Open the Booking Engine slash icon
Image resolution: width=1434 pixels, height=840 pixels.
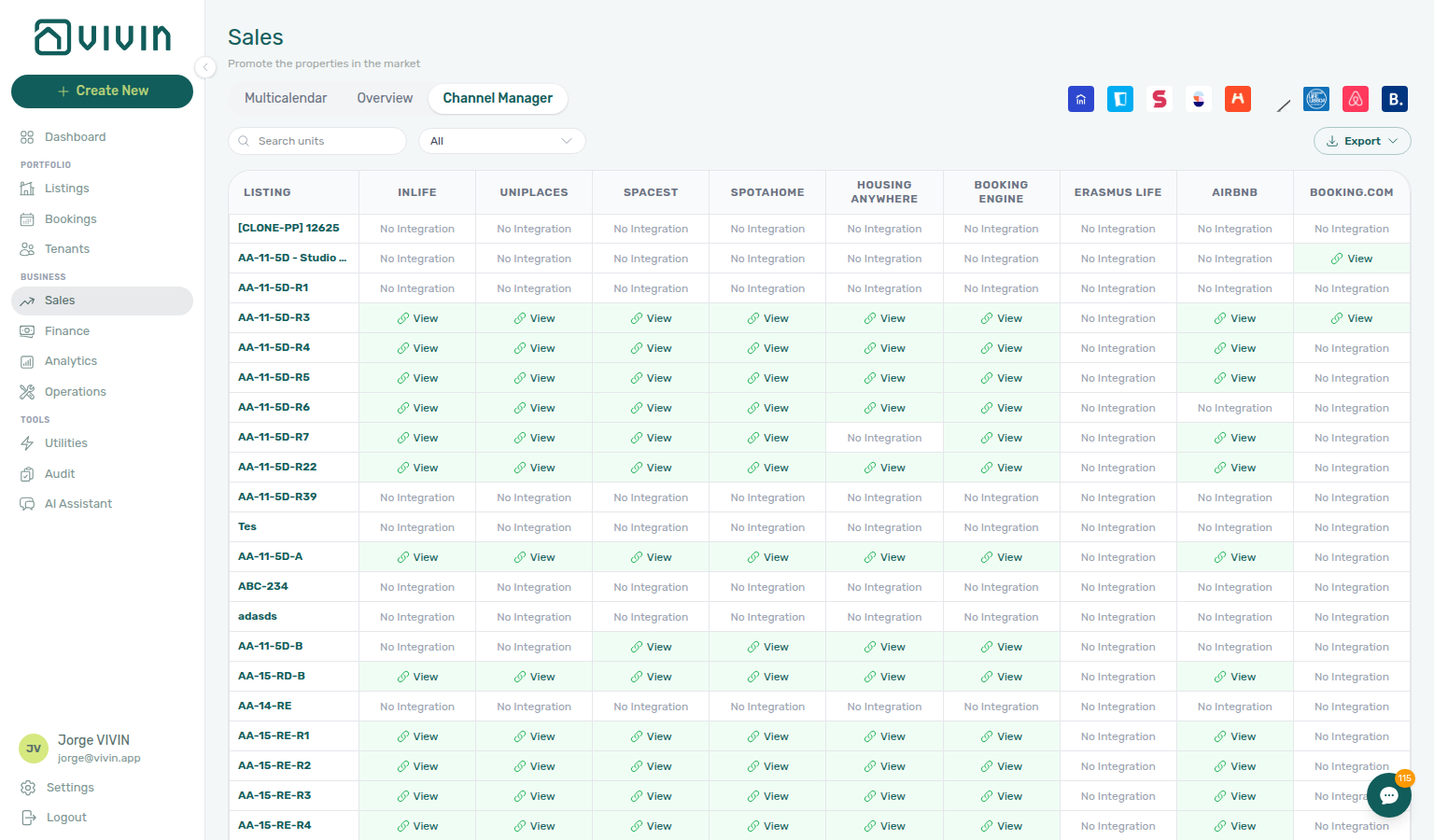coord(1284,105)
